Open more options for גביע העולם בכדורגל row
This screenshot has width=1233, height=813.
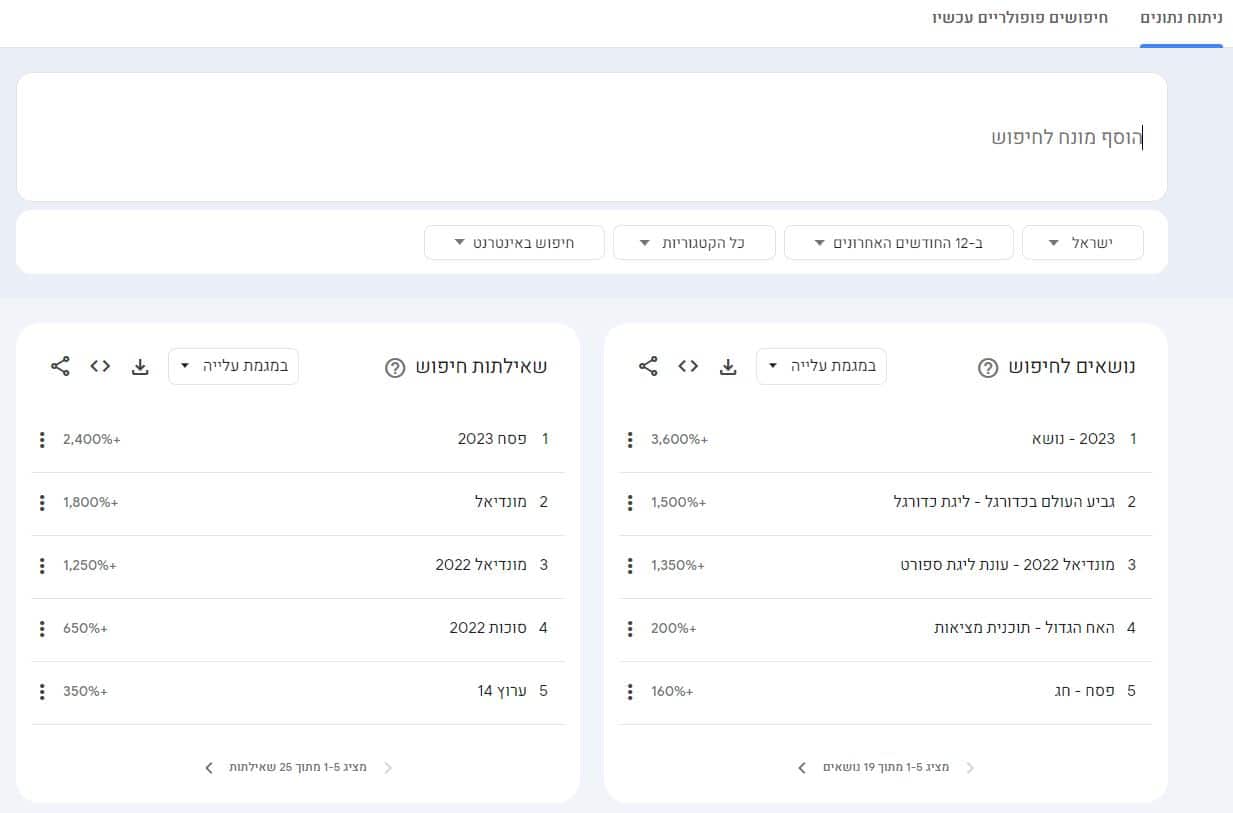pyautogui.click(x=630, y=502)
